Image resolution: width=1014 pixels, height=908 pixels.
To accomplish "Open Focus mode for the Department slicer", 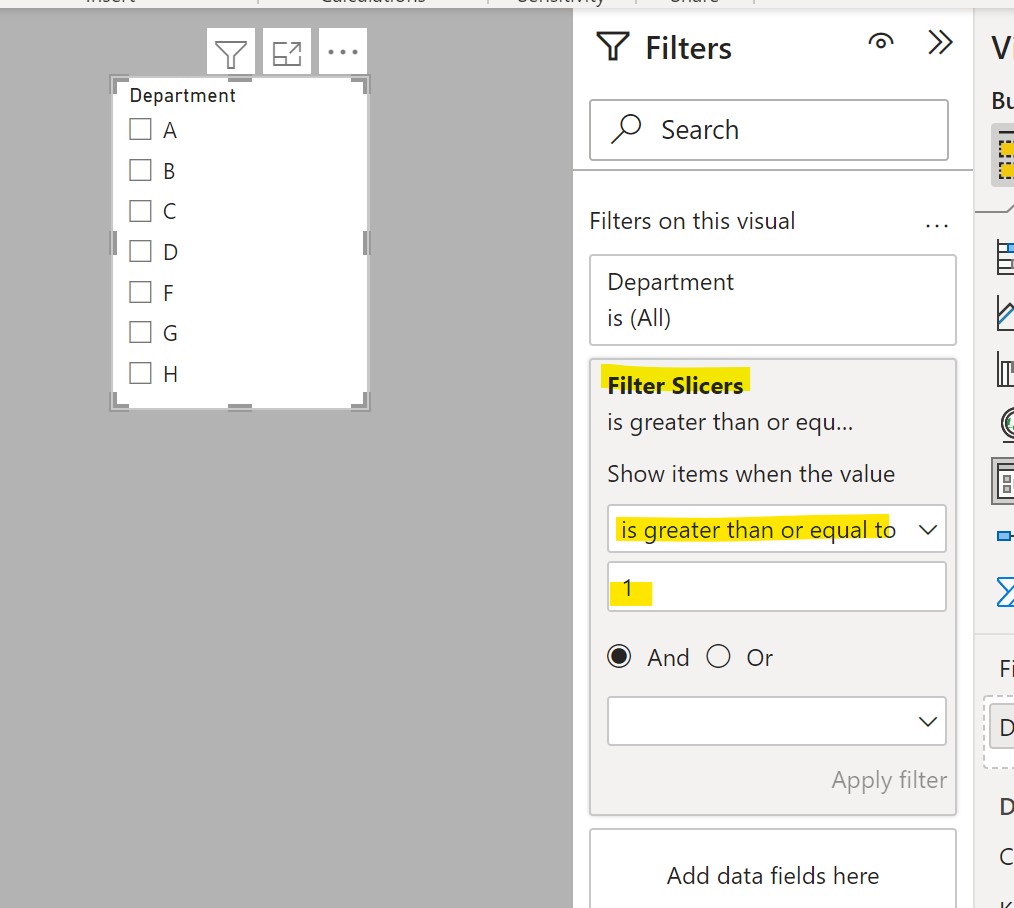I will (287, 52).
